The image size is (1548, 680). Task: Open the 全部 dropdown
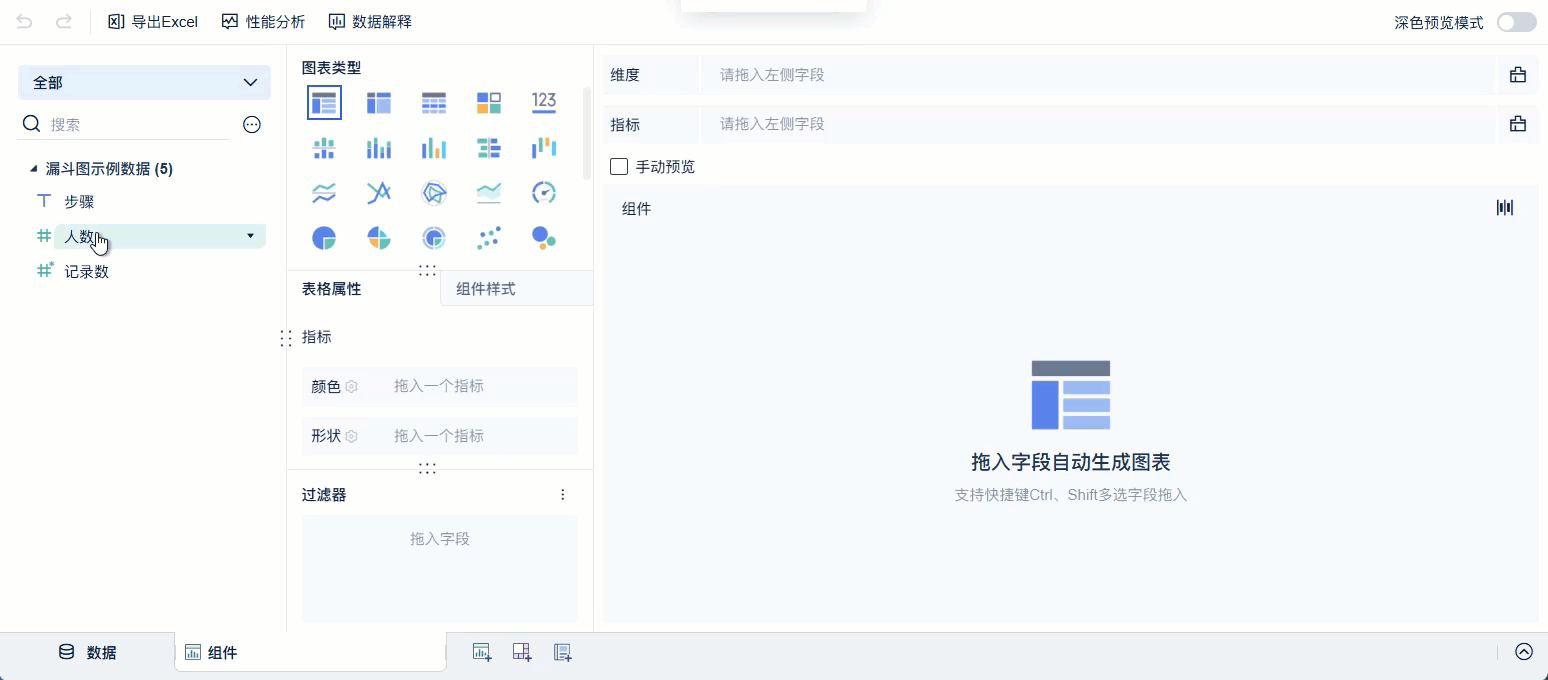tap(144, 82)
